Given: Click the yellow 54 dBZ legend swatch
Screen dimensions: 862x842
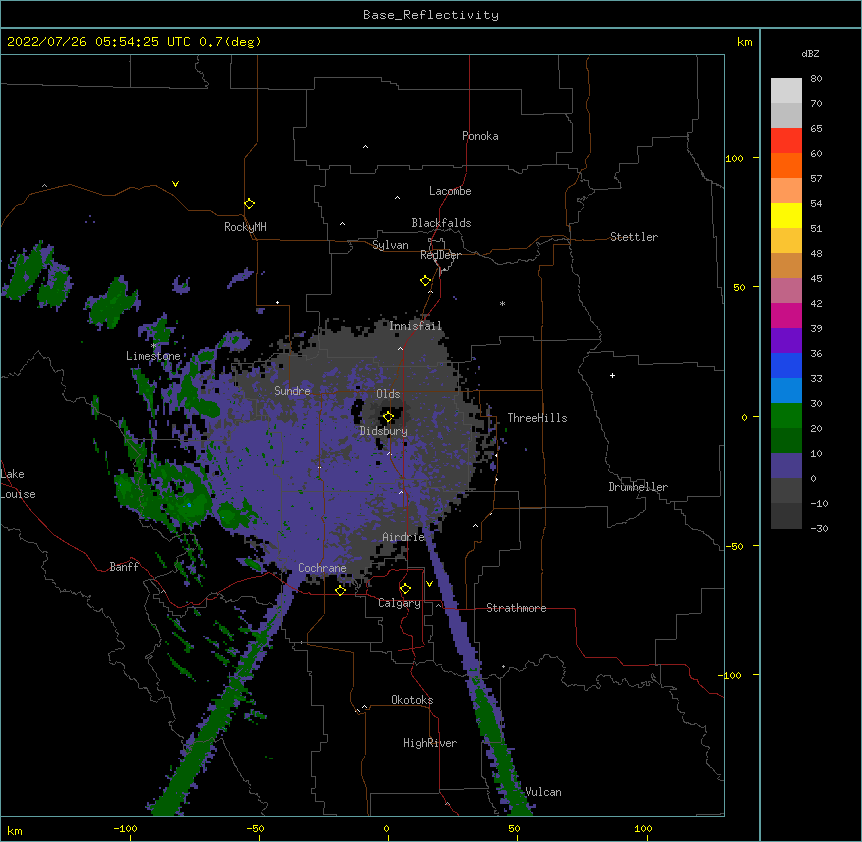Looking at the screenshot, I should coord(786,215).
